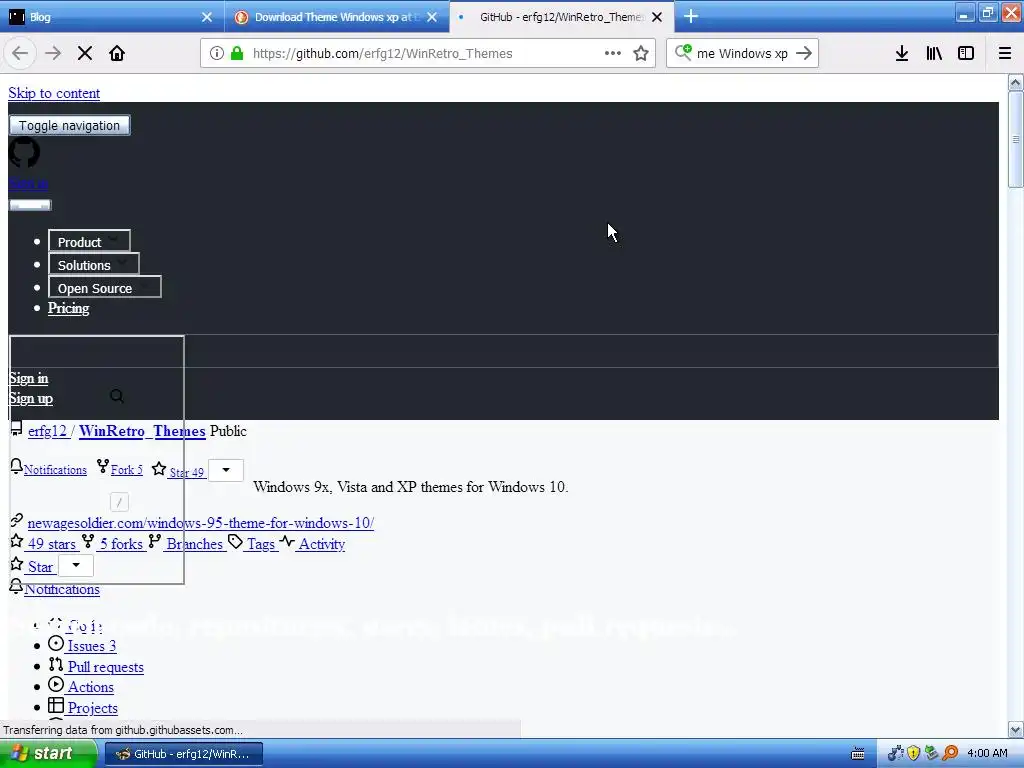Open a new browser tab
The height and width of the screenshot is (768, 1024).
point(691,16)
